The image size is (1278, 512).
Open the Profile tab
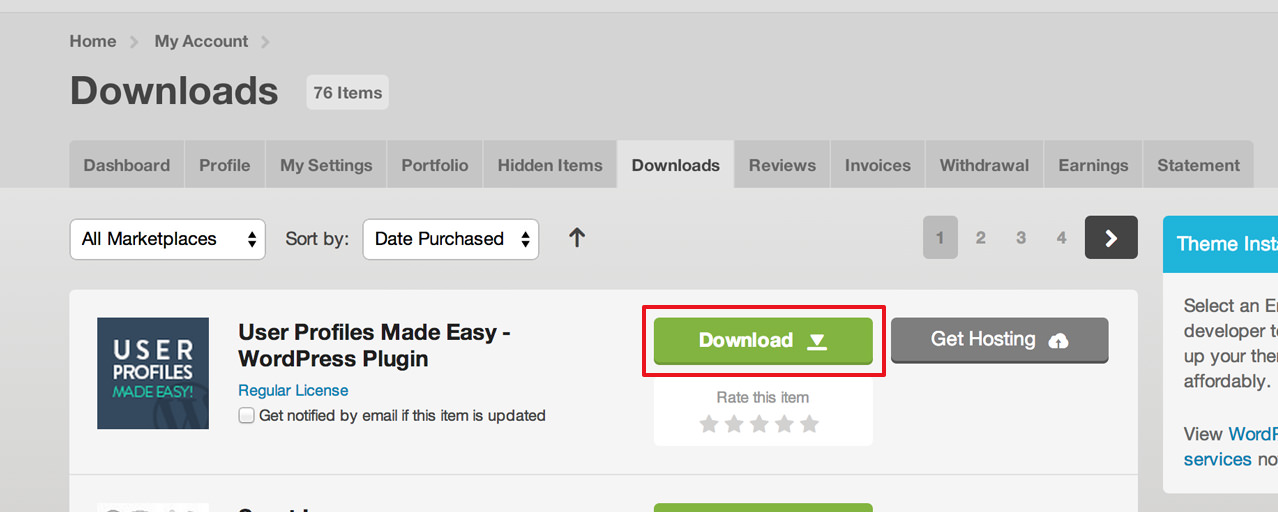coord(225,165)
